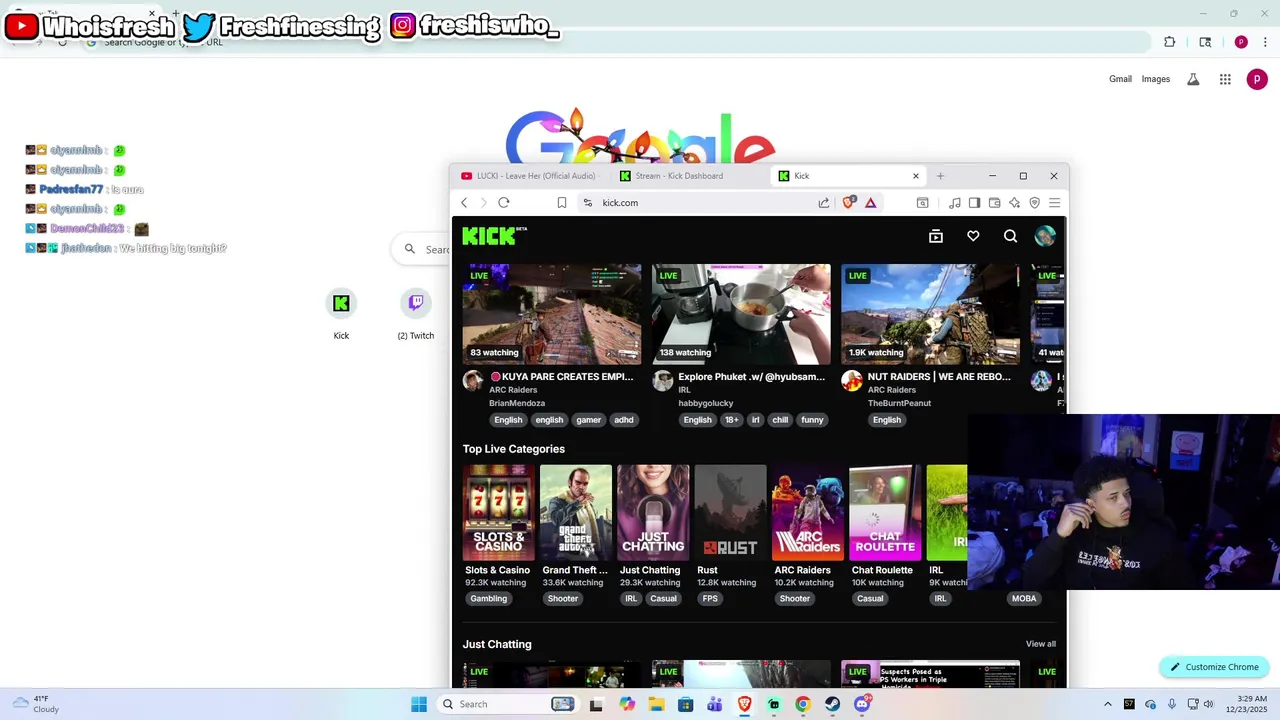Image resolution: width=1280 pixels, height=720 pixels.
Task: Go back in the Brave browser
Action: pyautogui.click(x=464, y=203)
